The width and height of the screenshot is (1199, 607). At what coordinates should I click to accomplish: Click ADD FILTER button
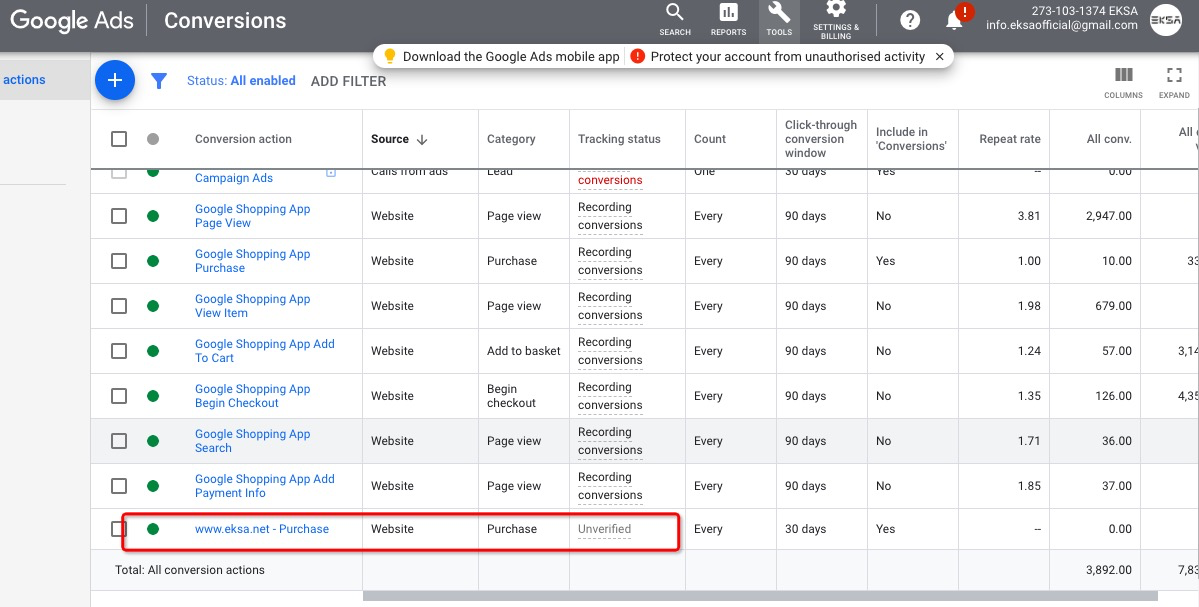(348, 81)
